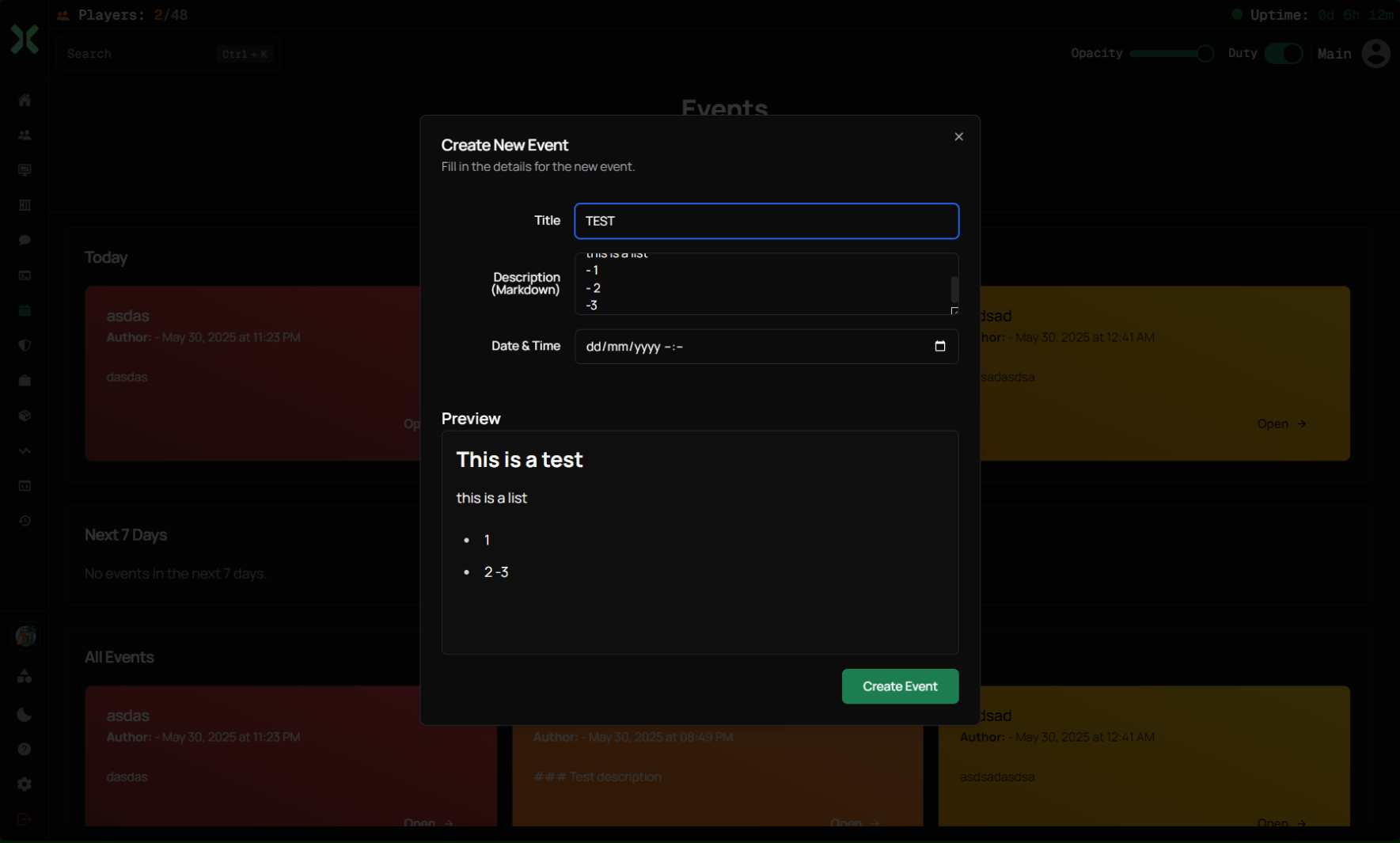Open the Home page from the sidebar
The height and width of the screenshot is (843, 1400).
[x=25, y=100]
